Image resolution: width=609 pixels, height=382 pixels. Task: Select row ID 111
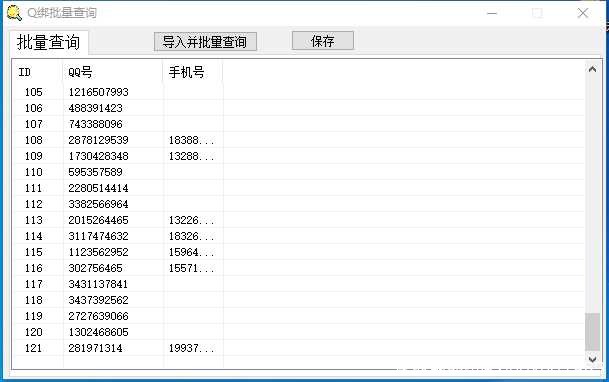[34, 188]
